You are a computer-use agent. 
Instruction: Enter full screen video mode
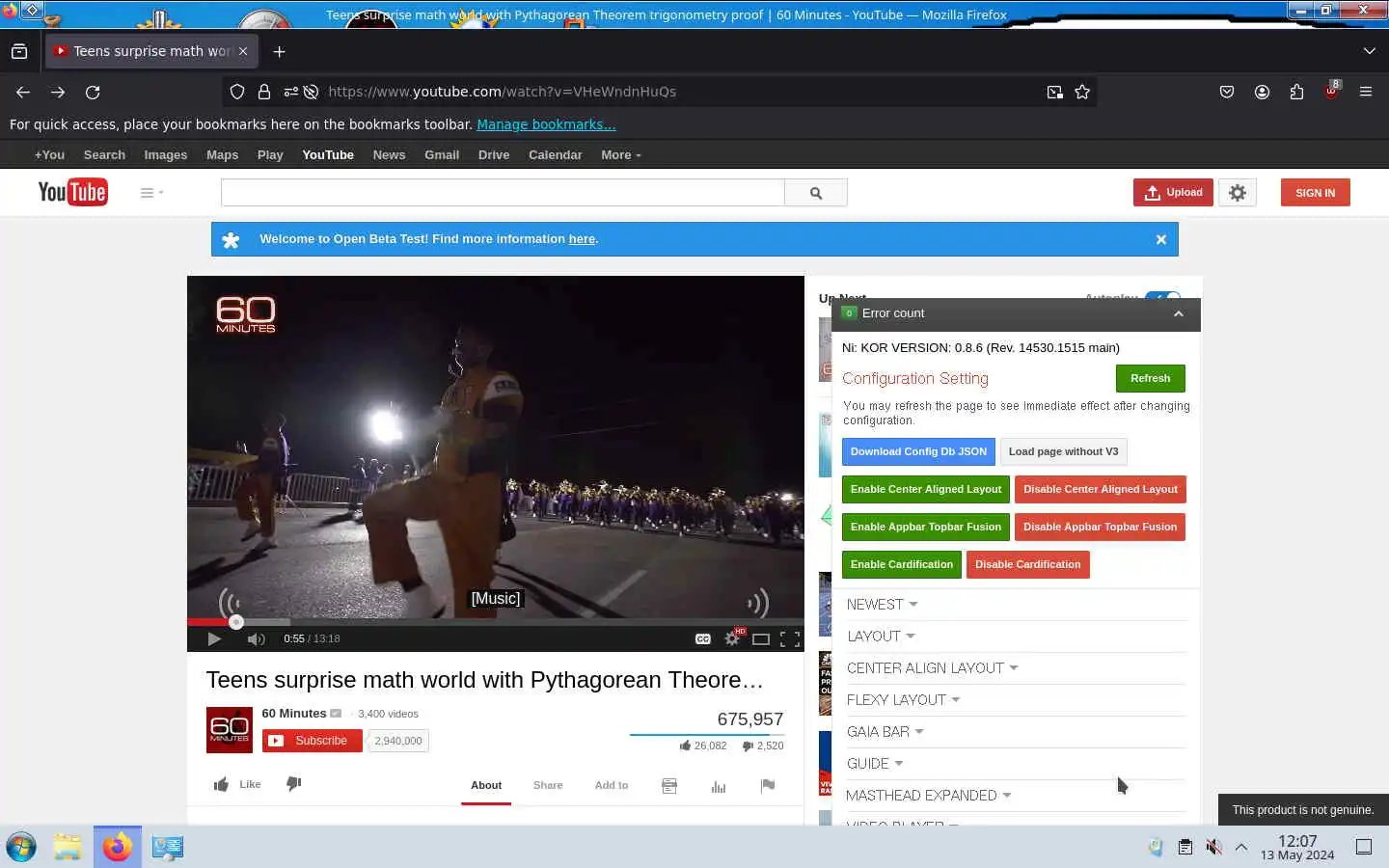click(x=790, y=638)
